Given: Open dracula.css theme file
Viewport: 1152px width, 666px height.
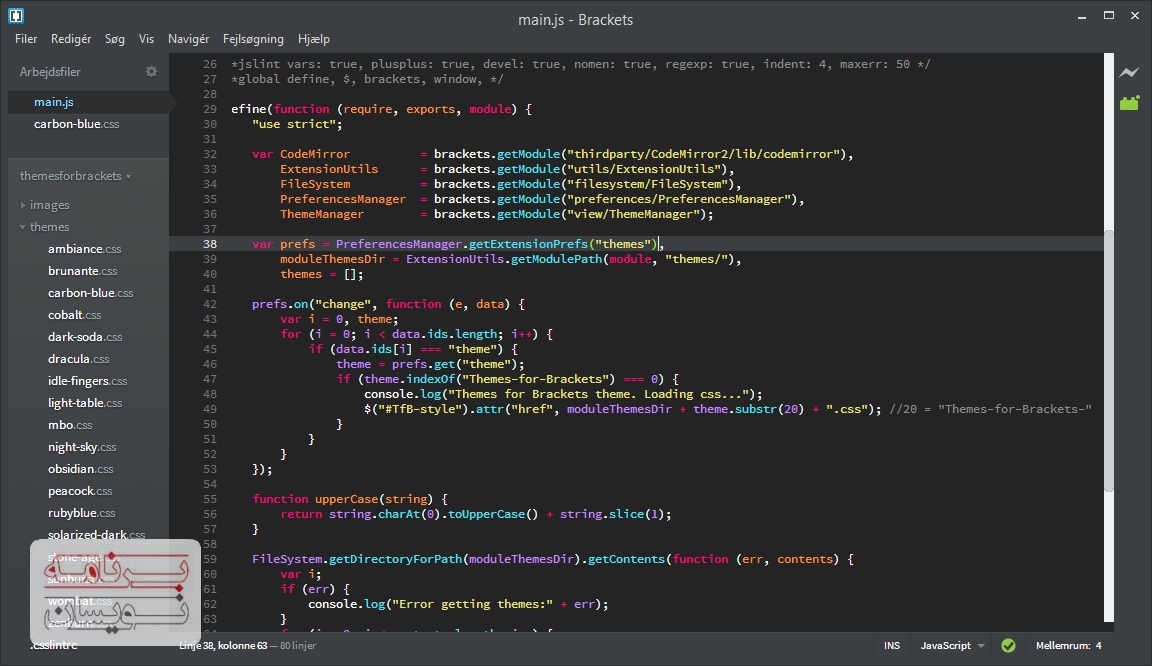Looking at the screenshot, I should (78, 359).
